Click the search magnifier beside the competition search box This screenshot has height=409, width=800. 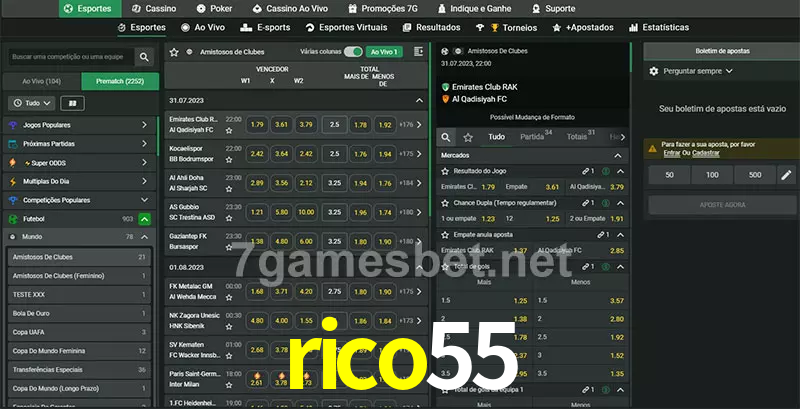pos(146,58)
